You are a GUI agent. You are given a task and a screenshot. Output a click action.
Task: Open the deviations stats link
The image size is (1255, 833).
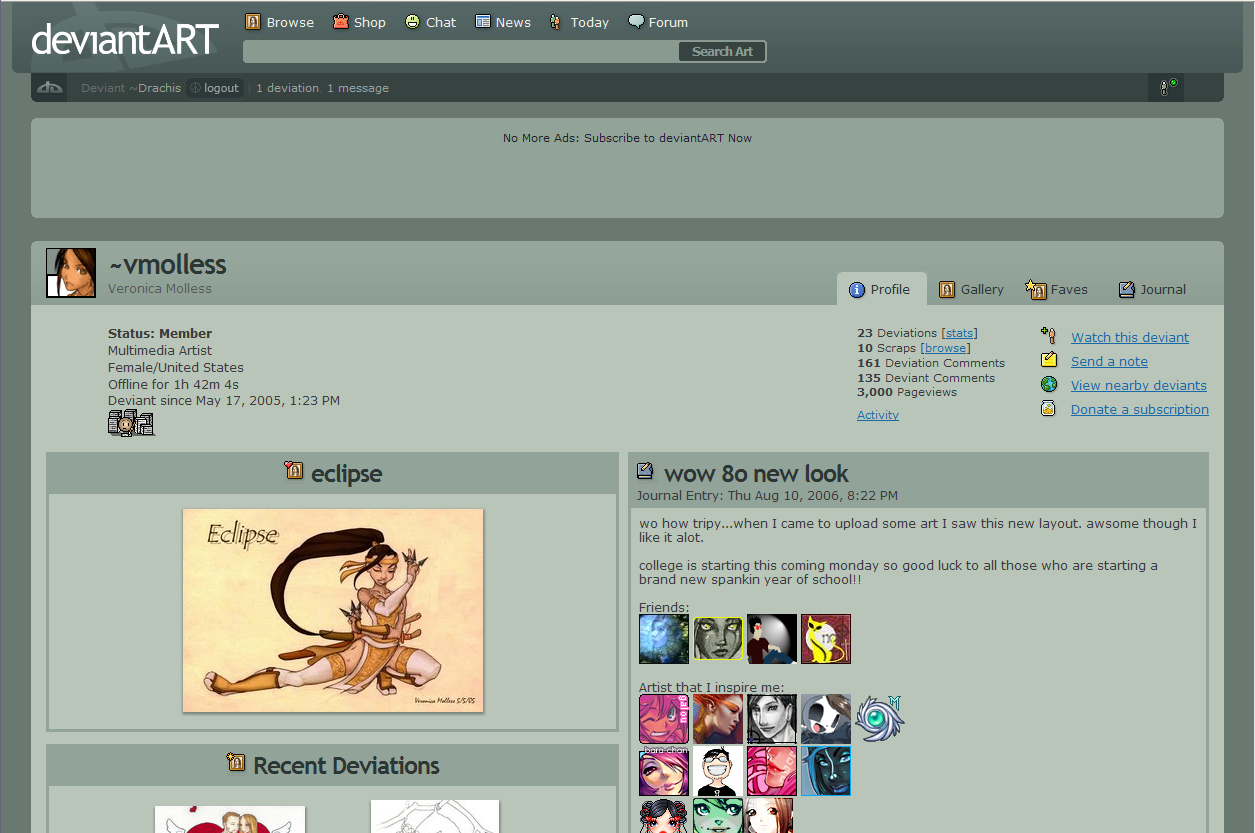[960, 333]
